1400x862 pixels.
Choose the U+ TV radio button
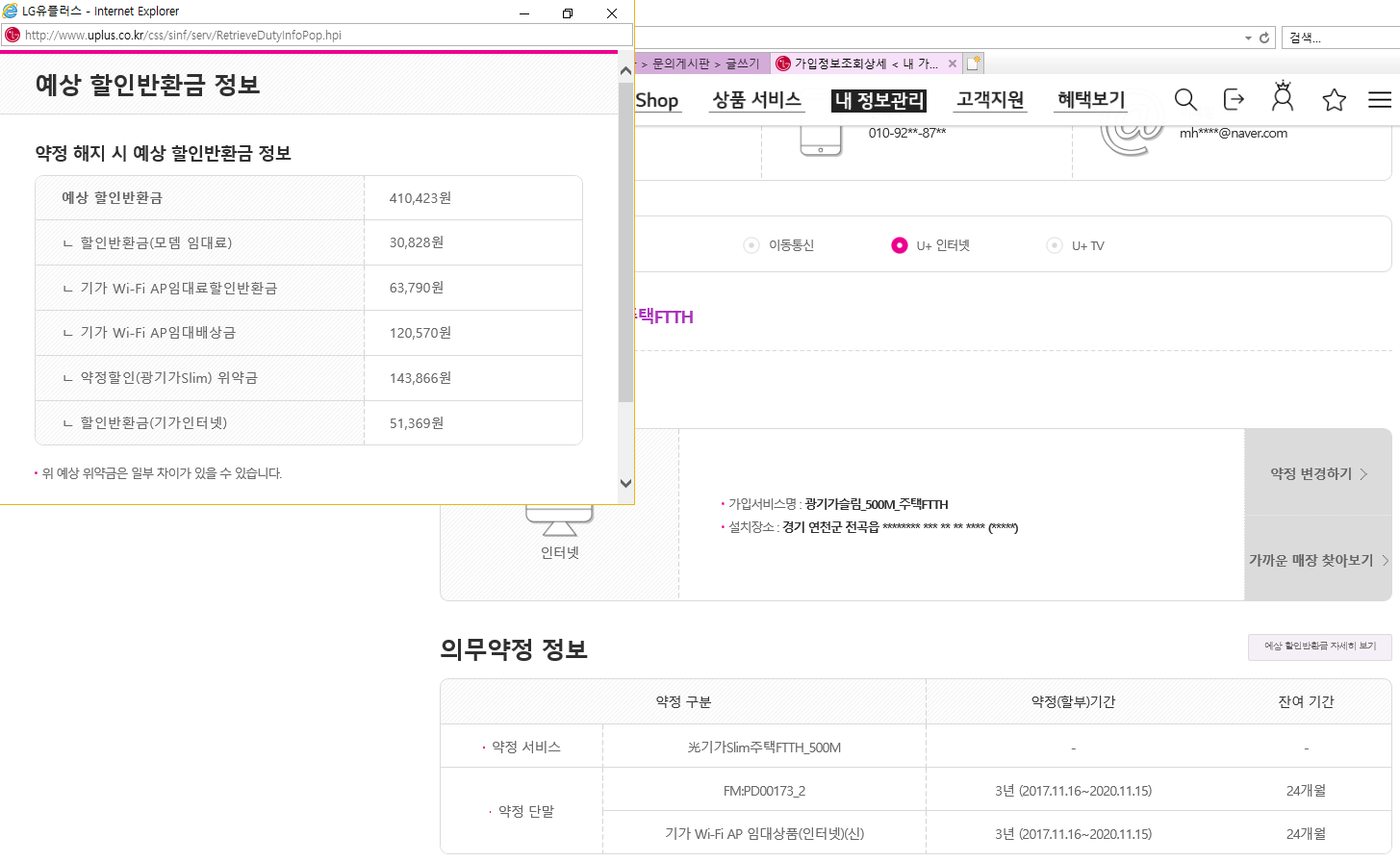point(1055,245)
